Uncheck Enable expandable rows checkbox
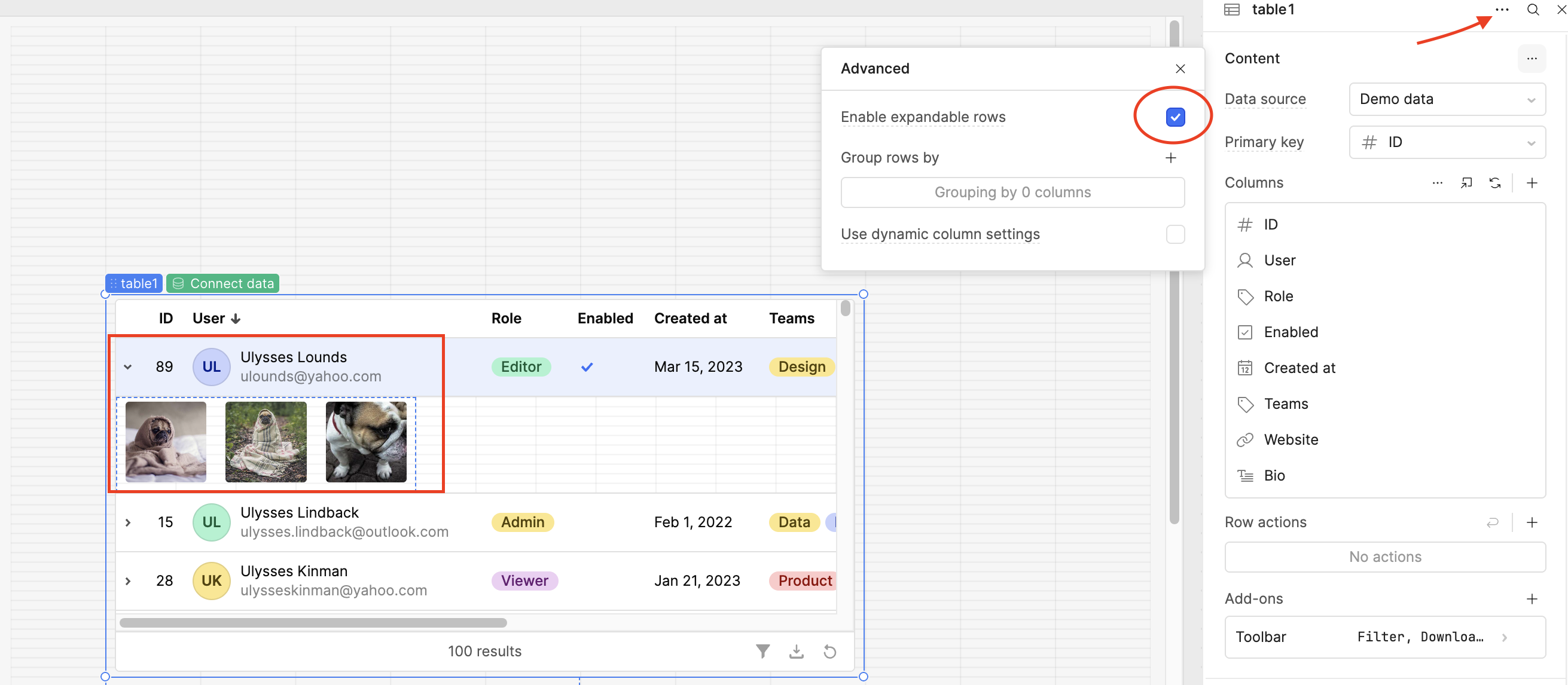Image resolution: width=1568 pixels, height=685 pixels. click(1175, 117)
